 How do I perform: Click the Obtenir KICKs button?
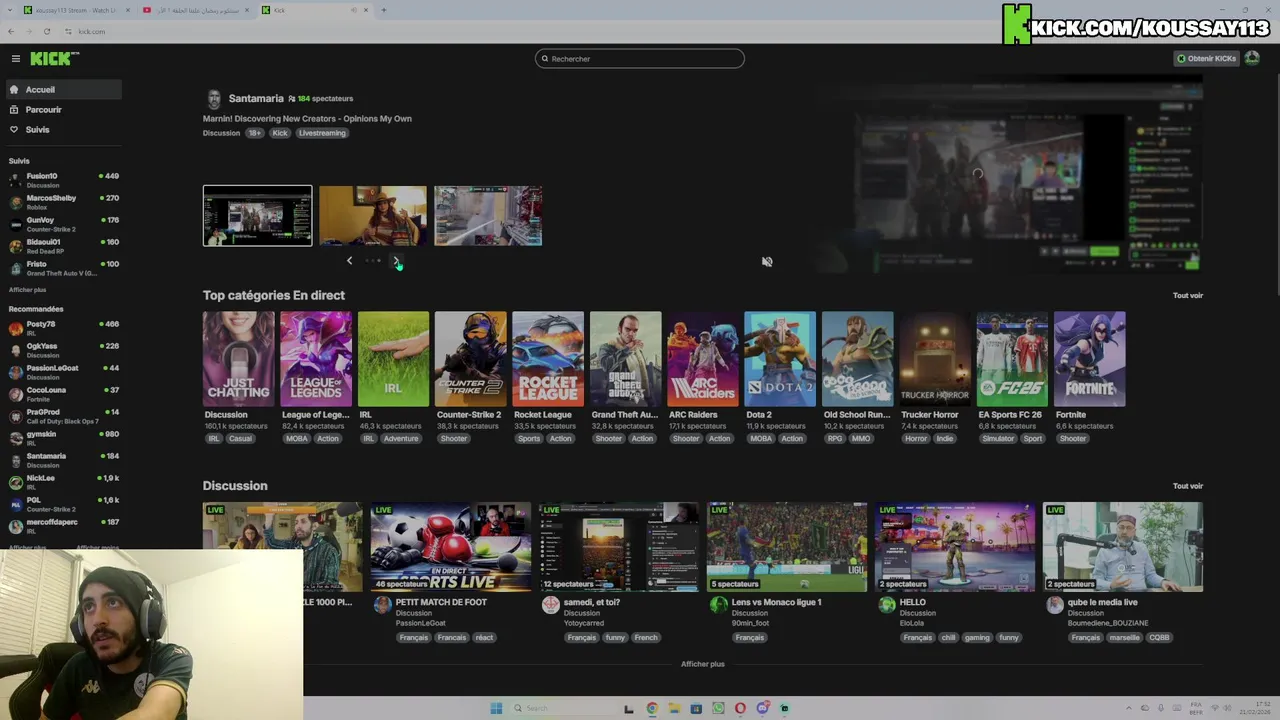(1206, 59)
